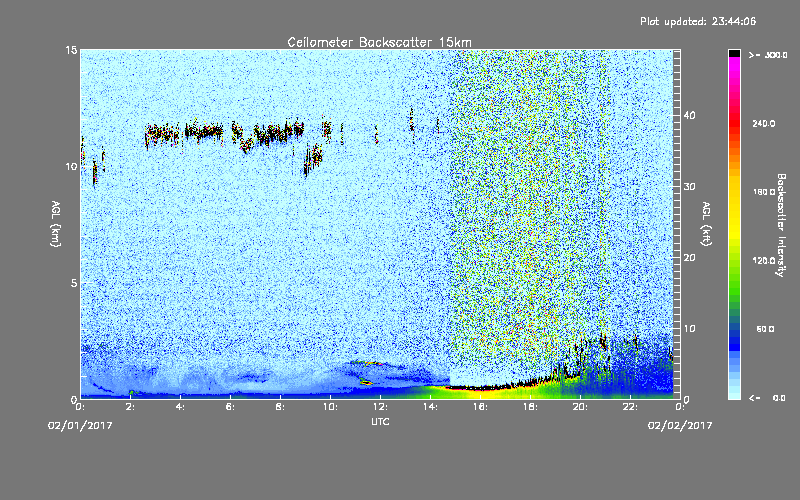Click the 6: hour tick label
The height and width of the screenshot is (500, 800).
(231, 407)
